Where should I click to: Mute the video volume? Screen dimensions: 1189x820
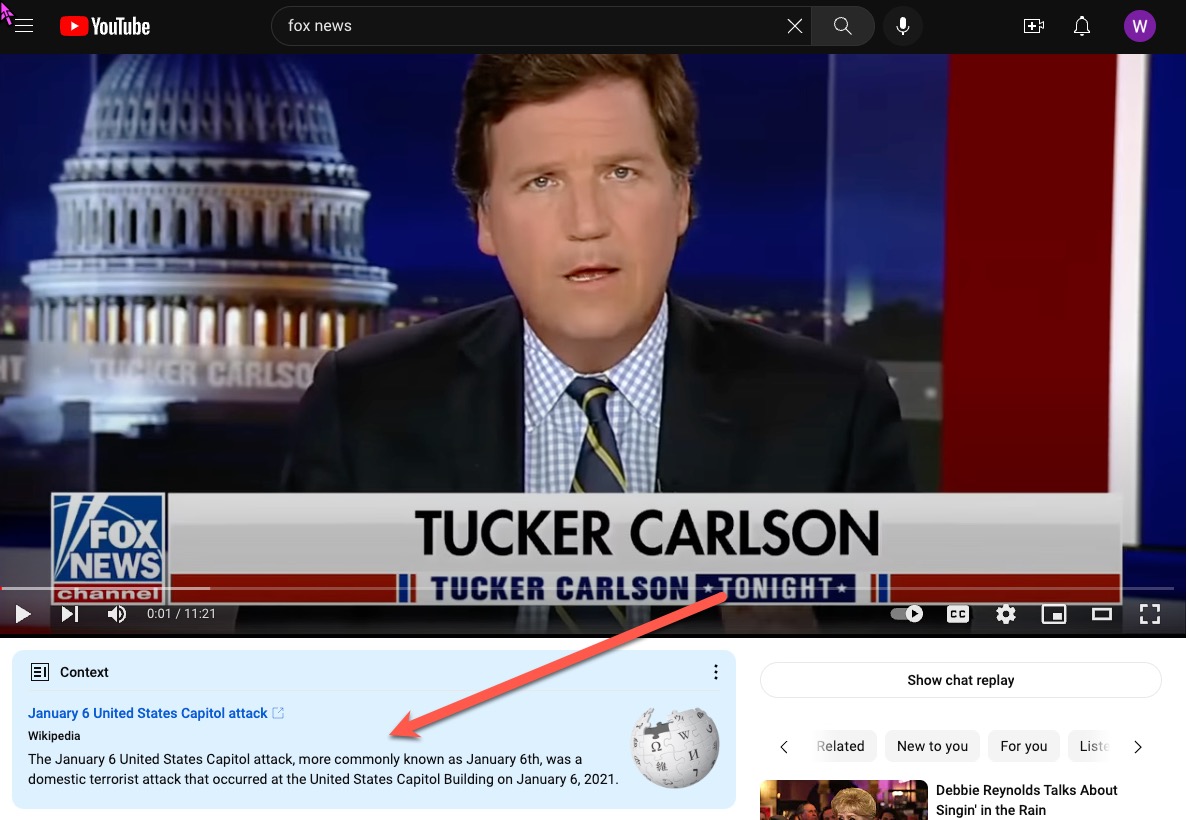coord(116,614)
